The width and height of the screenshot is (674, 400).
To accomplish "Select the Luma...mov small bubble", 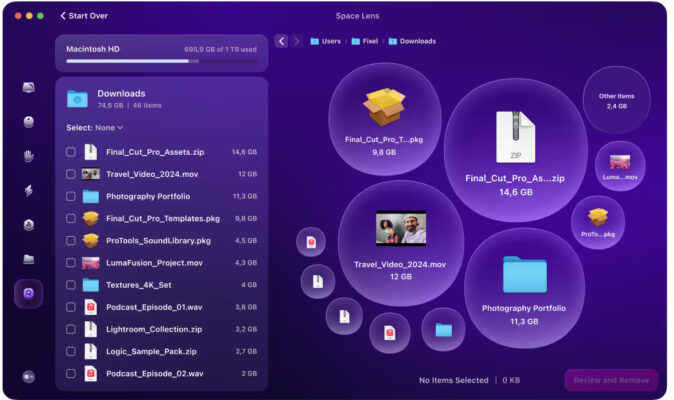I will (620, 166).
